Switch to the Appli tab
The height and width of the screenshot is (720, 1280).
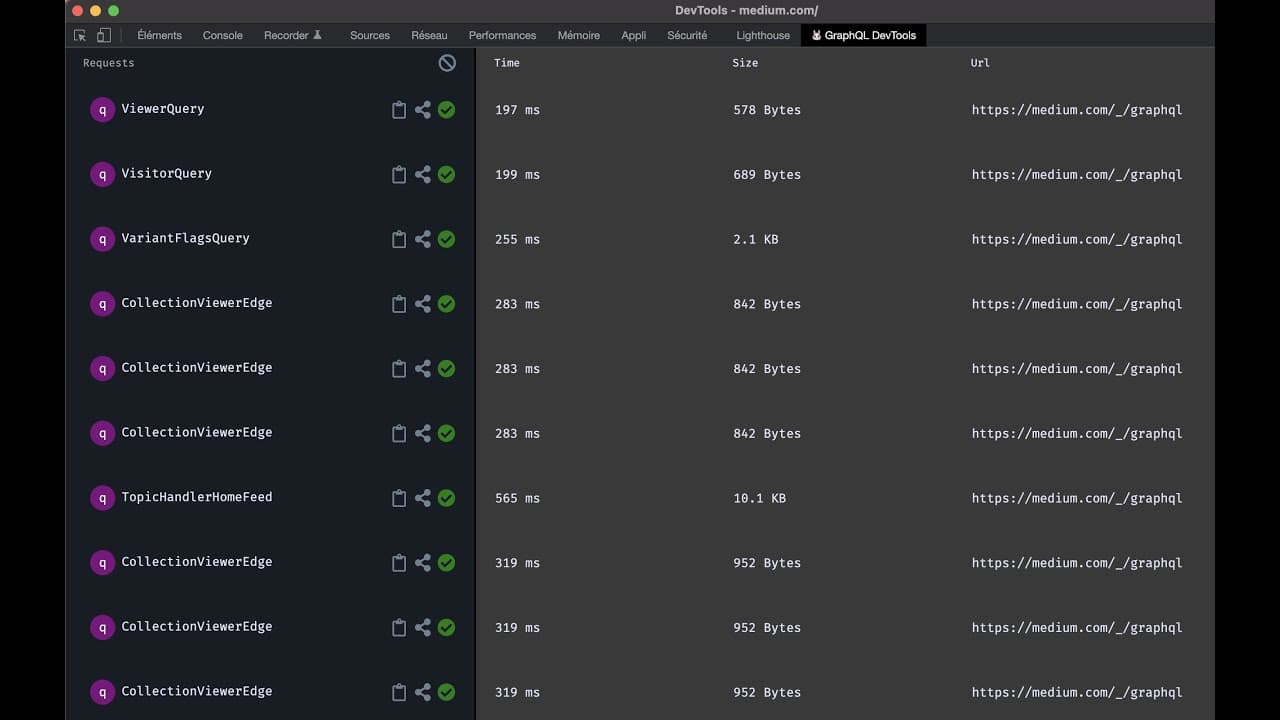click(x=634, y=35)
